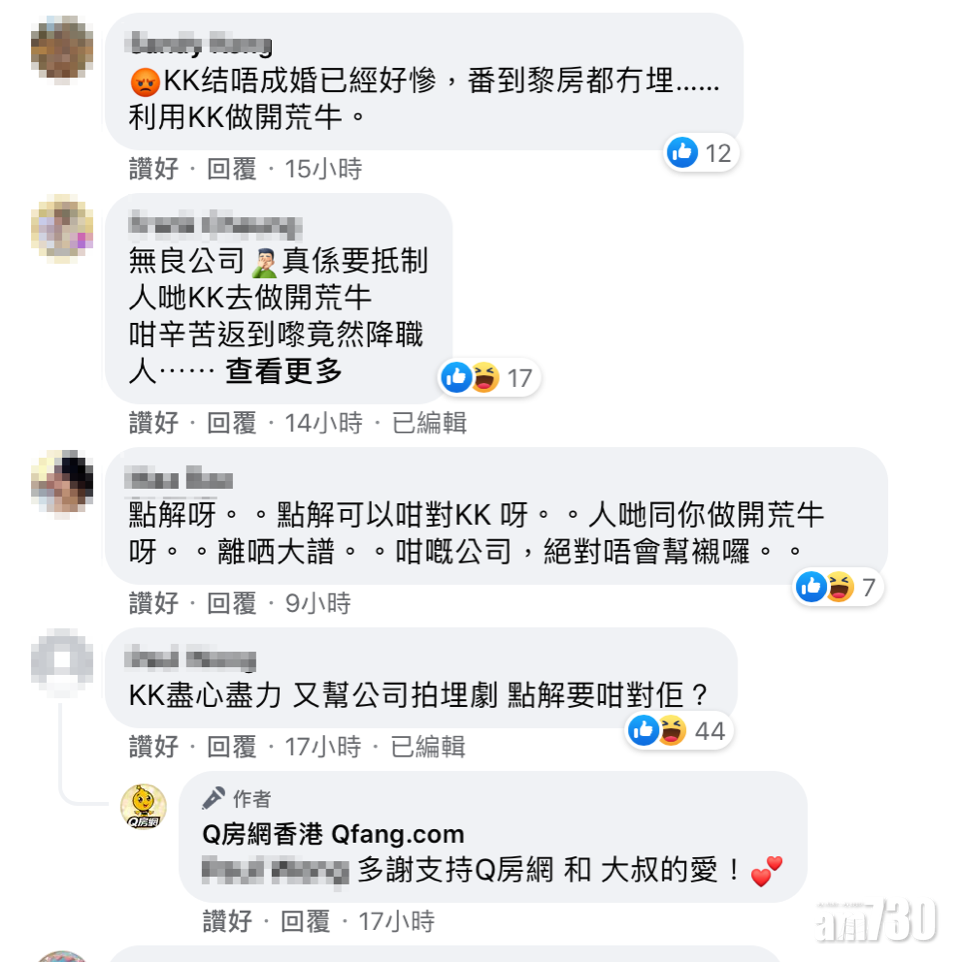
Task: Expand comment with 查看更多
Action: [x=283, y=371]
